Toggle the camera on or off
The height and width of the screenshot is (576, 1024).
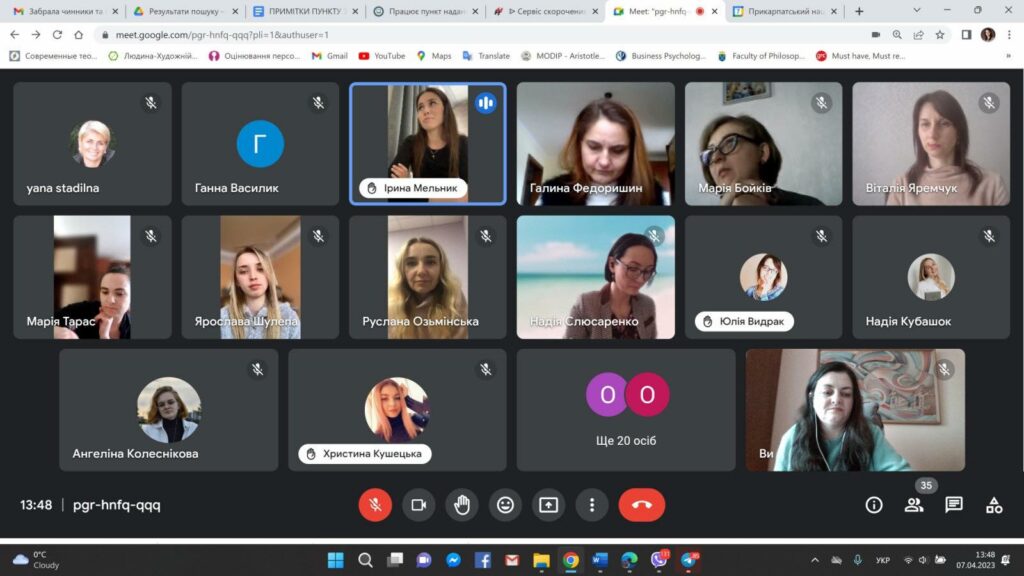(x=419, y=505)
